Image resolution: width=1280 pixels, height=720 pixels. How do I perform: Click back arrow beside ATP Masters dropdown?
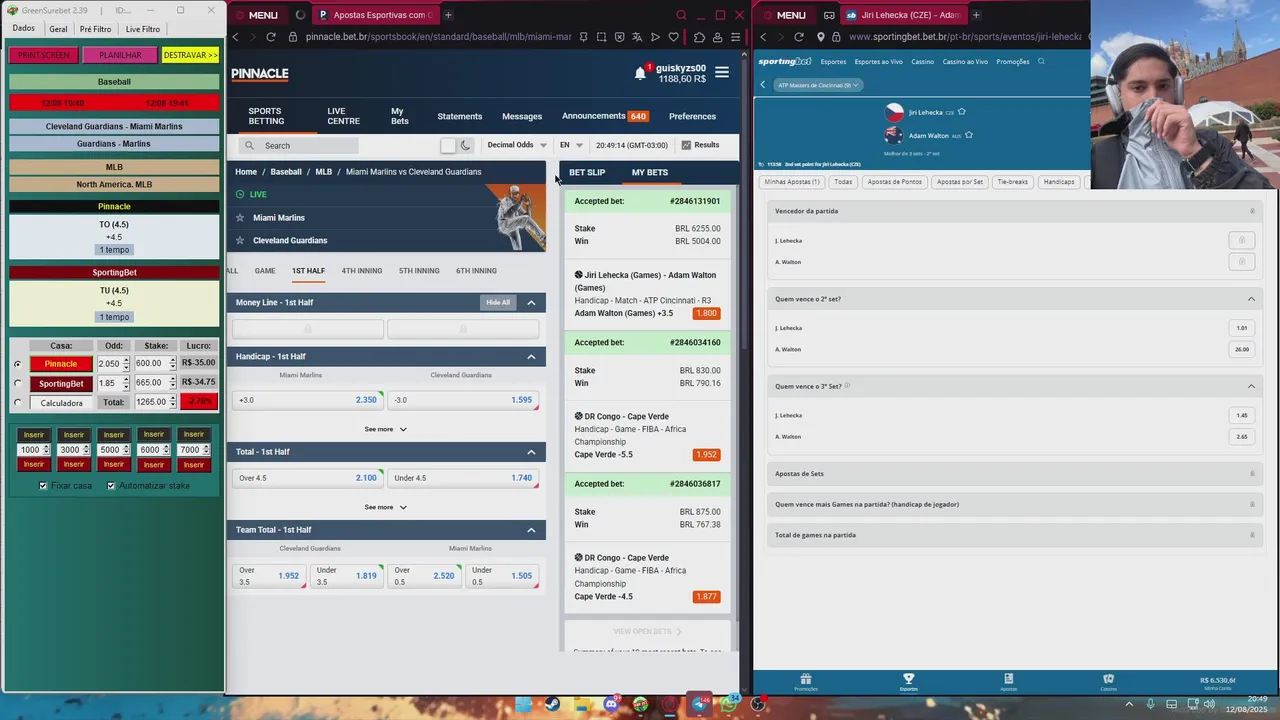click(x=763, y=85)
